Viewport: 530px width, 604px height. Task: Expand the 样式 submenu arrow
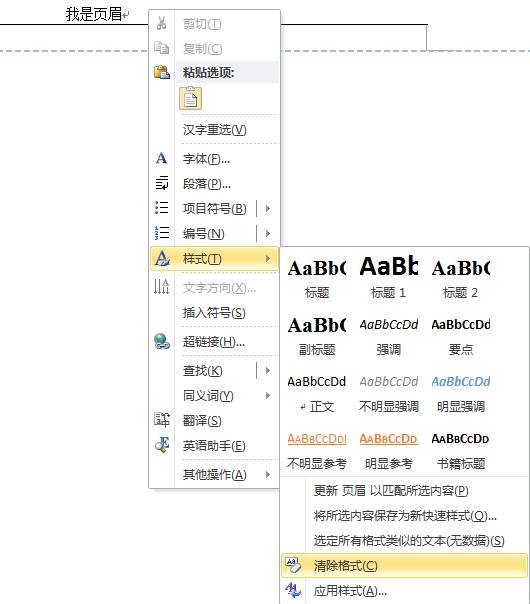pos(268,258)
